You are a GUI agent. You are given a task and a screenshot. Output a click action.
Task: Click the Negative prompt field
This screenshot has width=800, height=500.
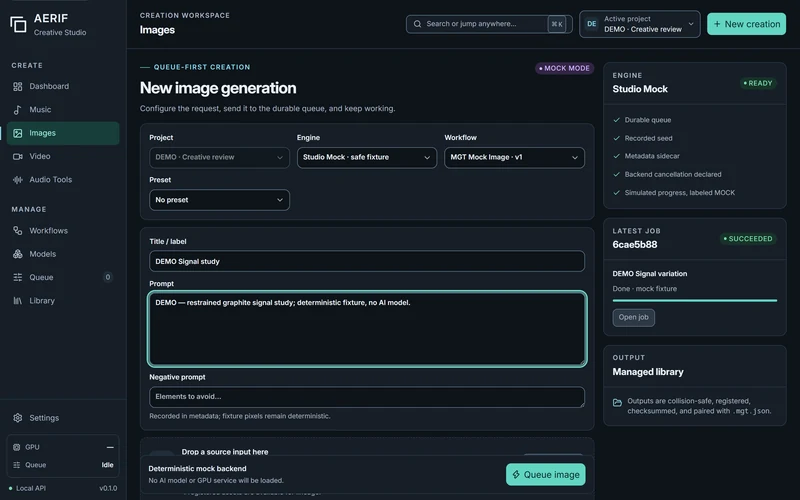tap(367, 397)
